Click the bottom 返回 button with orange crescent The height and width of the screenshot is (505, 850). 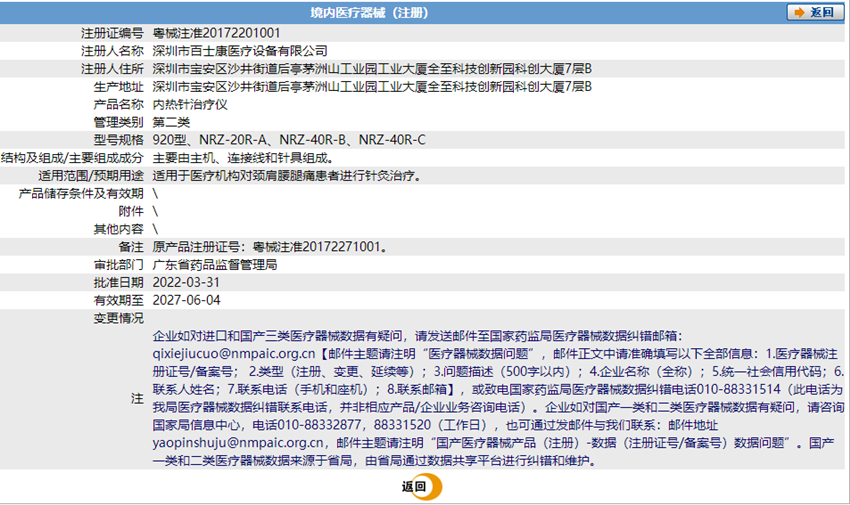click(422, 486)
